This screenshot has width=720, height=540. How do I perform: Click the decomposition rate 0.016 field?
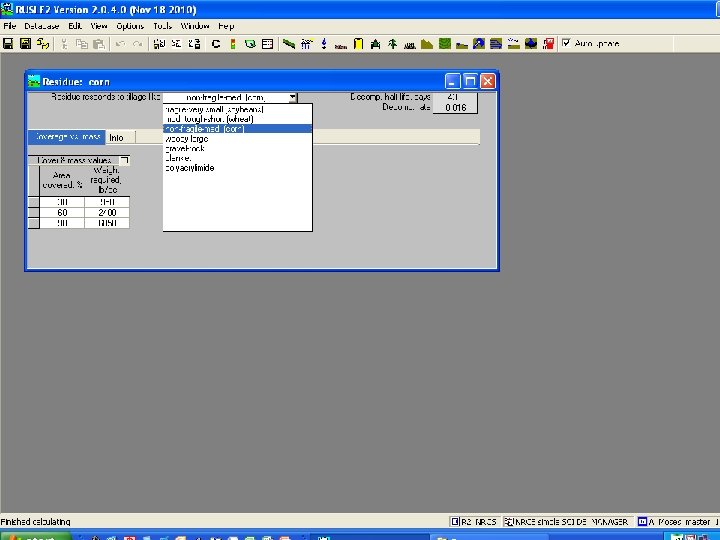coord(455,107)
